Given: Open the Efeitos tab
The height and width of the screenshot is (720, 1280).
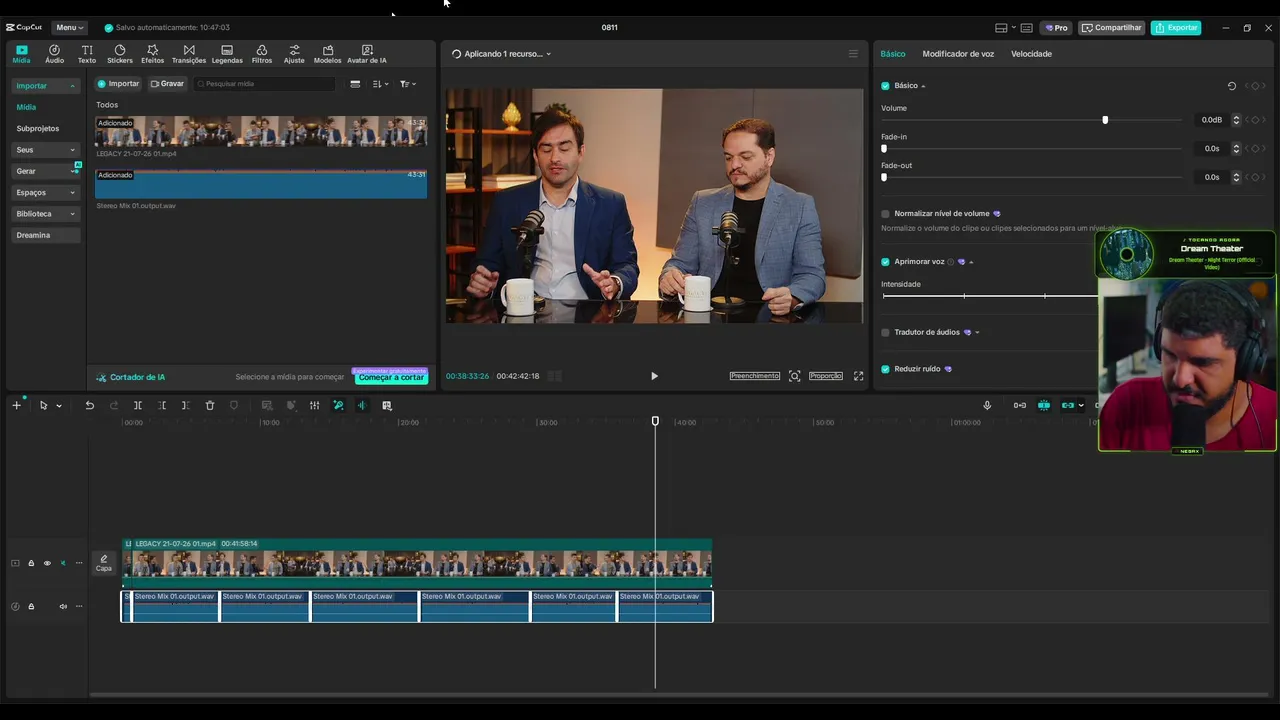Looking at the screenshot, I should tap(153, 54).
